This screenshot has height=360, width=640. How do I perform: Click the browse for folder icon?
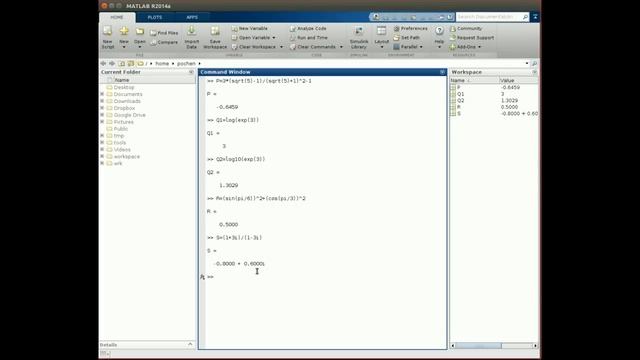[131, 64]
